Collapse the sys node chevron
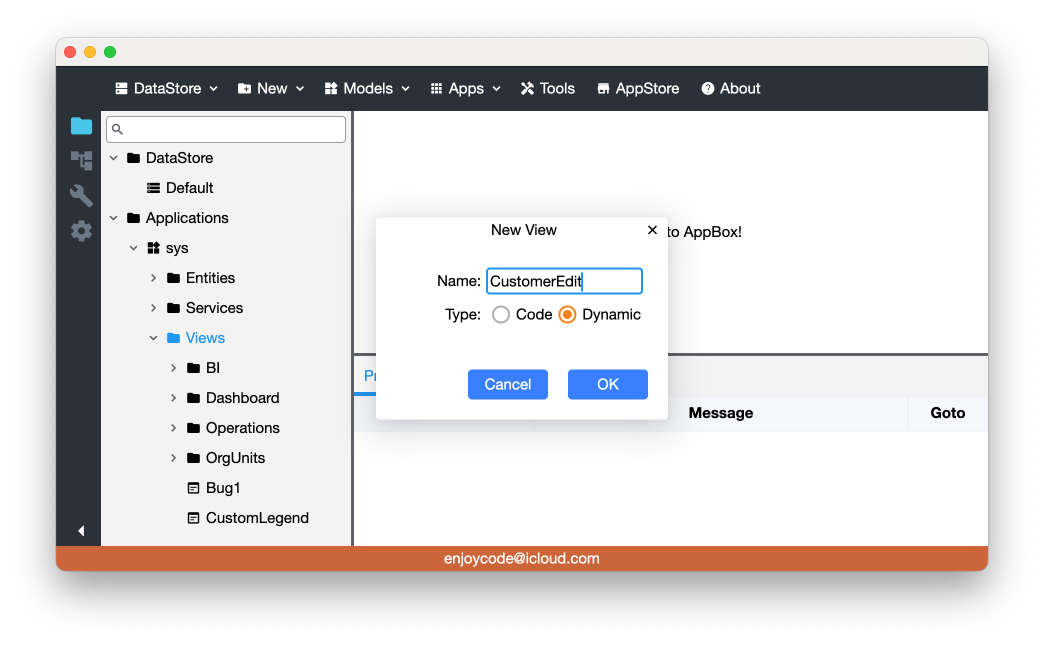Image resolution: width=1044 pixels, height=645 pixels. (134, 248)
